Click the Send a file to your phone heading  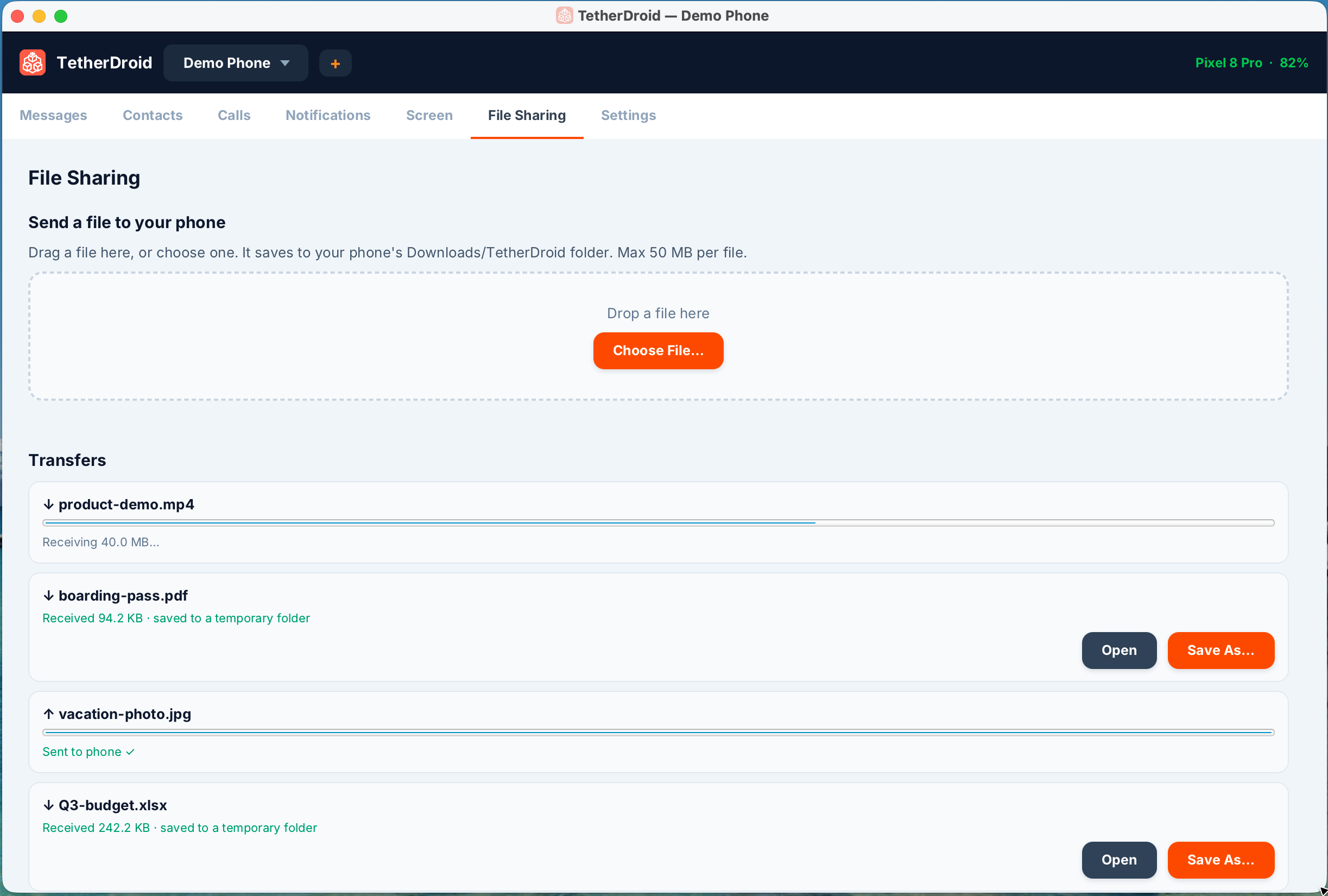click(127, 222)
